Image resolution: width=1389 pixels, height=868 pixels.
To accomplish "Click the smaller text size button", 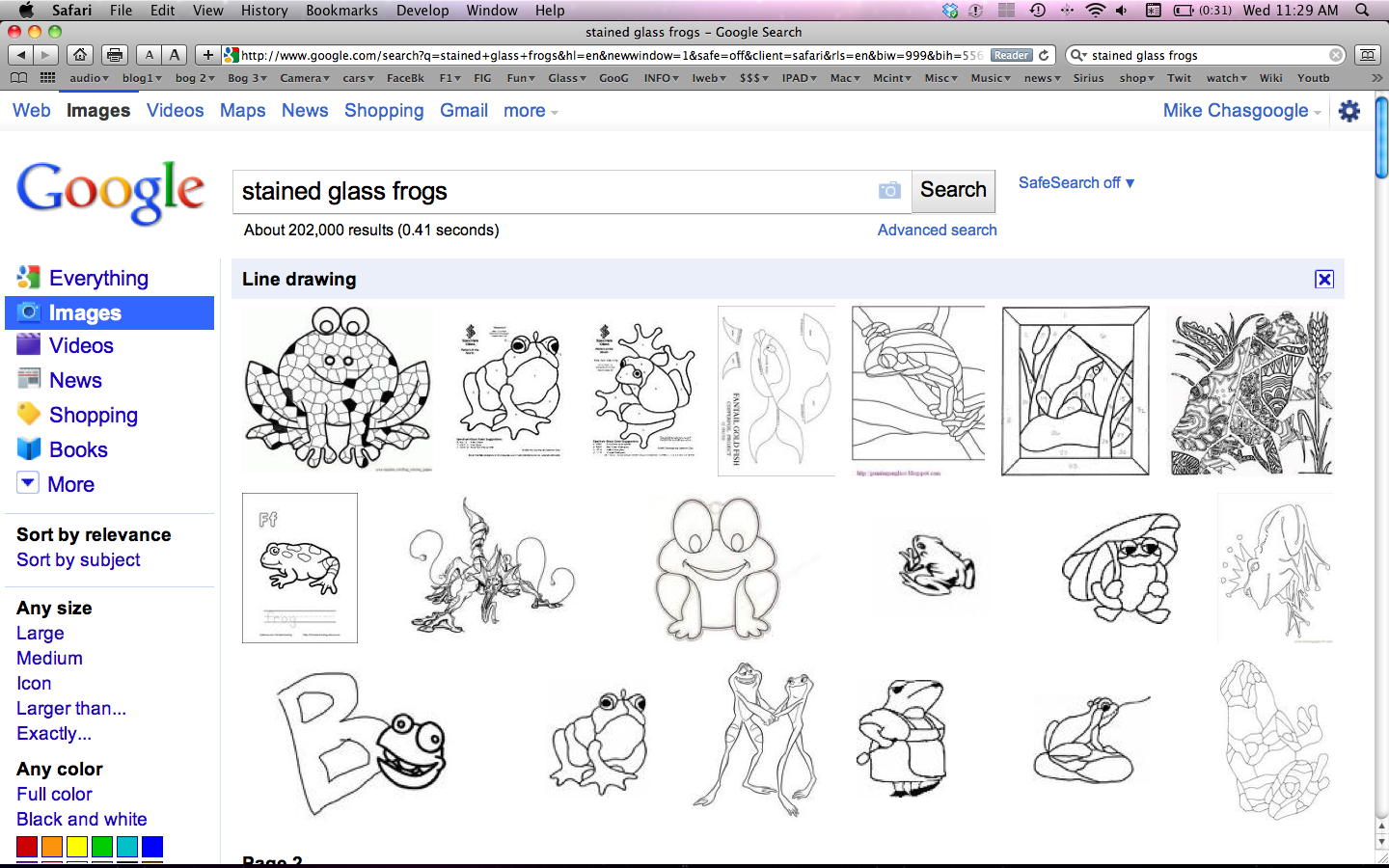I will pyautogui.click(x=149, y=55).
